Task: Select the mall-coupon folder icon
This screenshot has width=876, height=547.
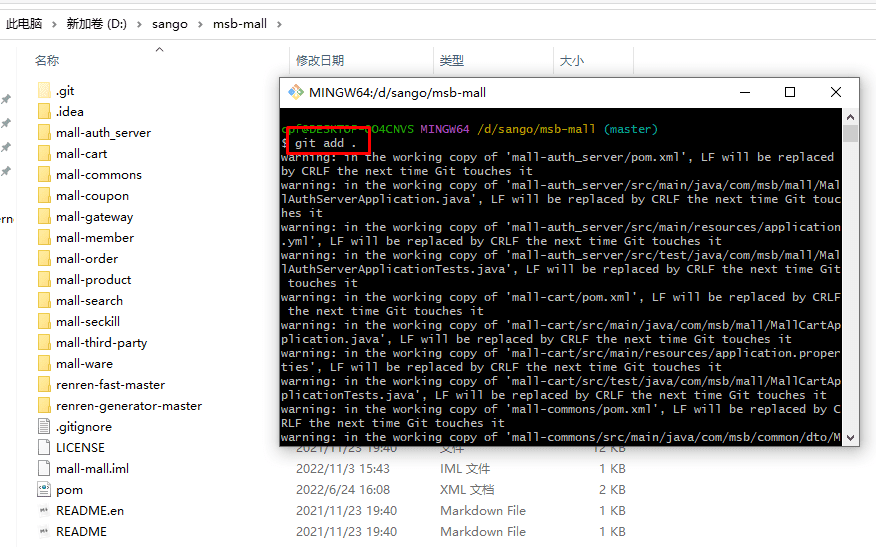Action: 44,196
